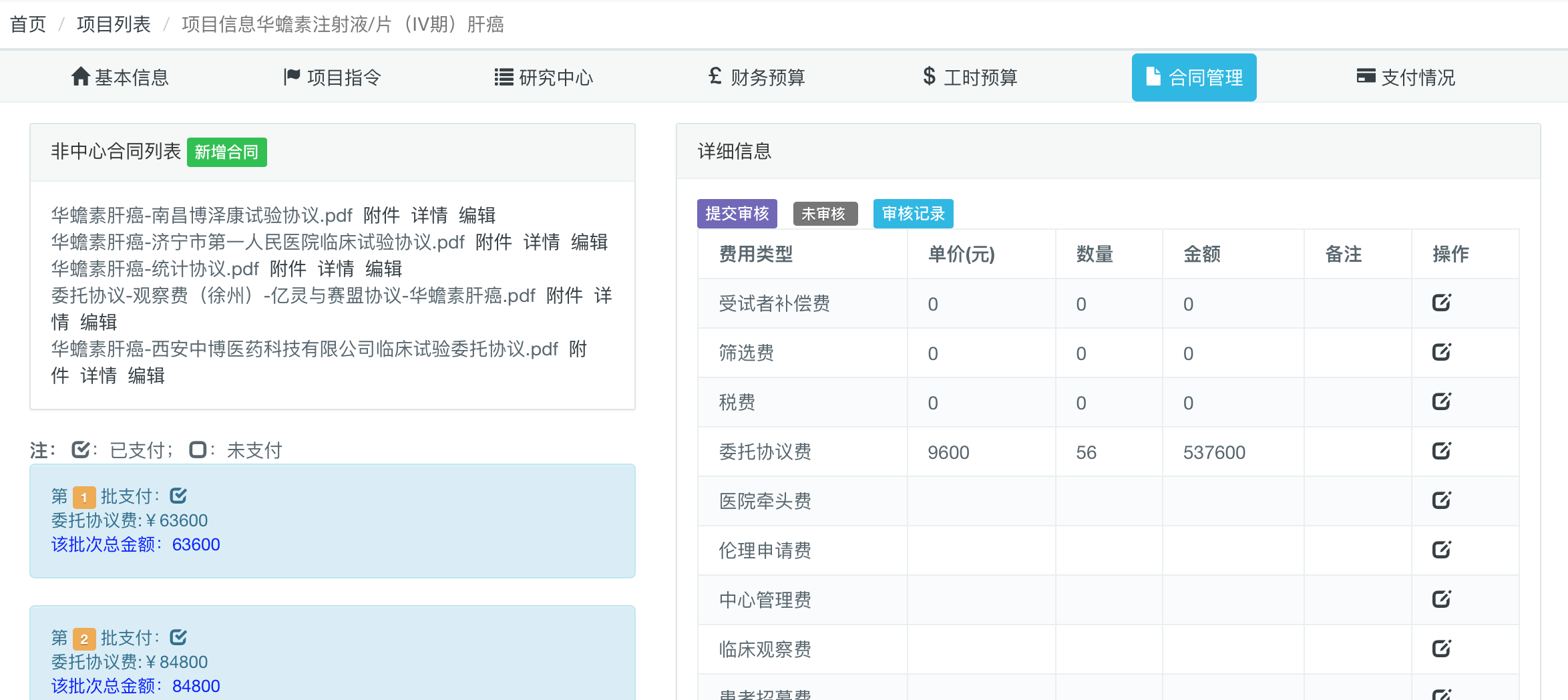Viewport: 1568px width, 700px height.
Task: Click the pound icon beside 财务预算
Action: [x=715, y=76]
